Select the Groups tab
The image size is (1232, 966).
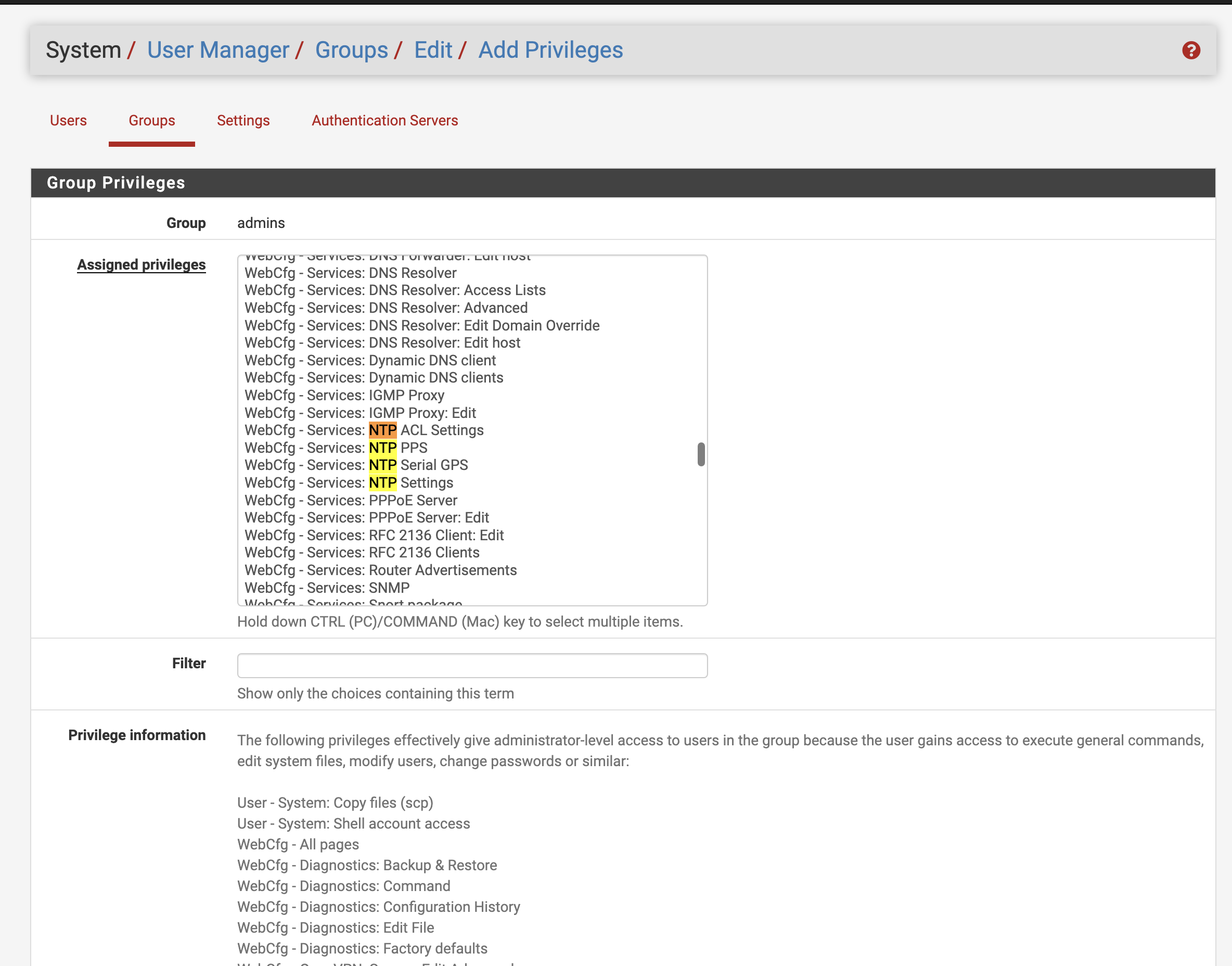tap(151, 120)
